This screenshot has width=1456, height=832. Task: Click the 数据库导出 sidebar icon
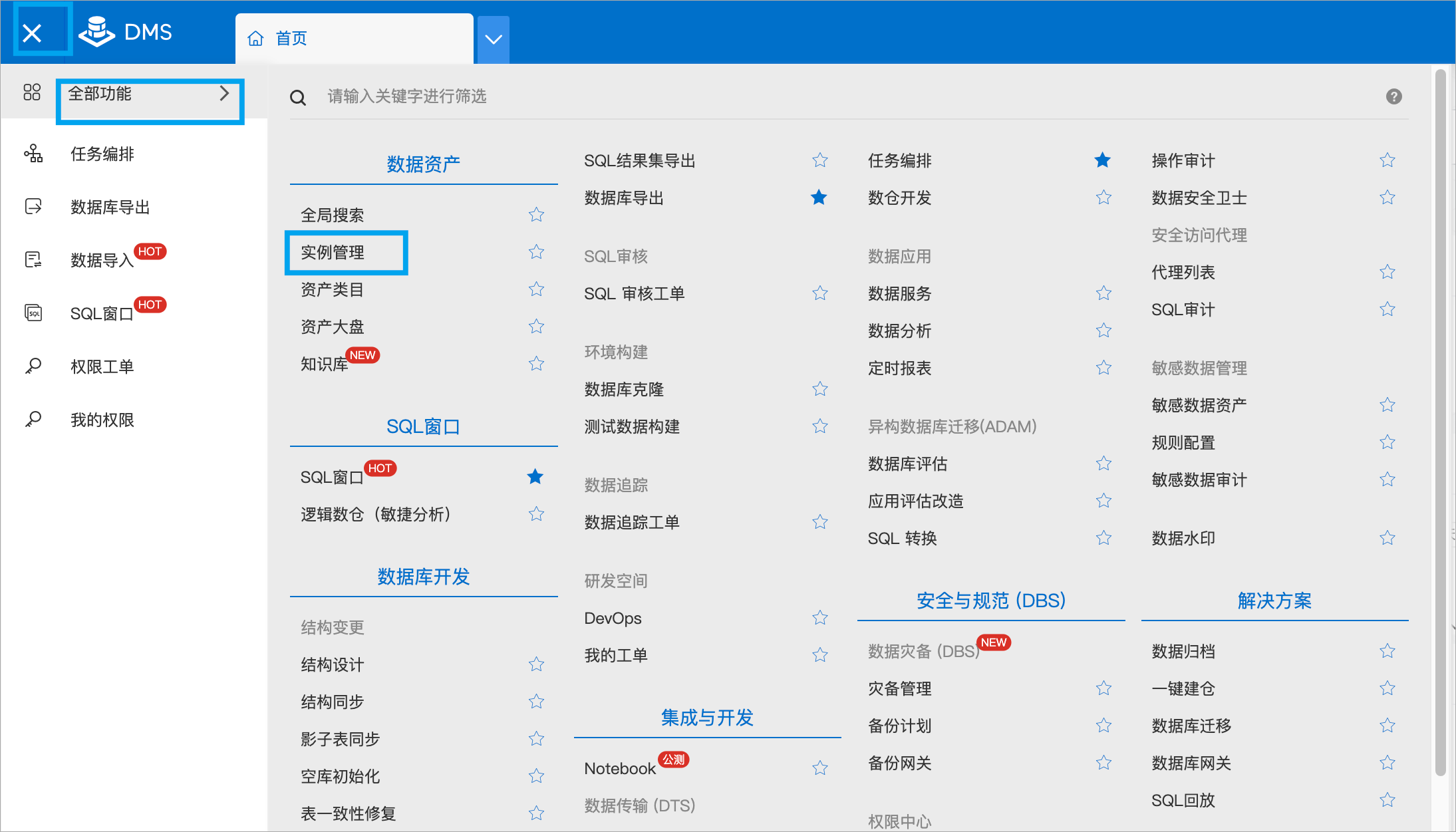point(33,207)
